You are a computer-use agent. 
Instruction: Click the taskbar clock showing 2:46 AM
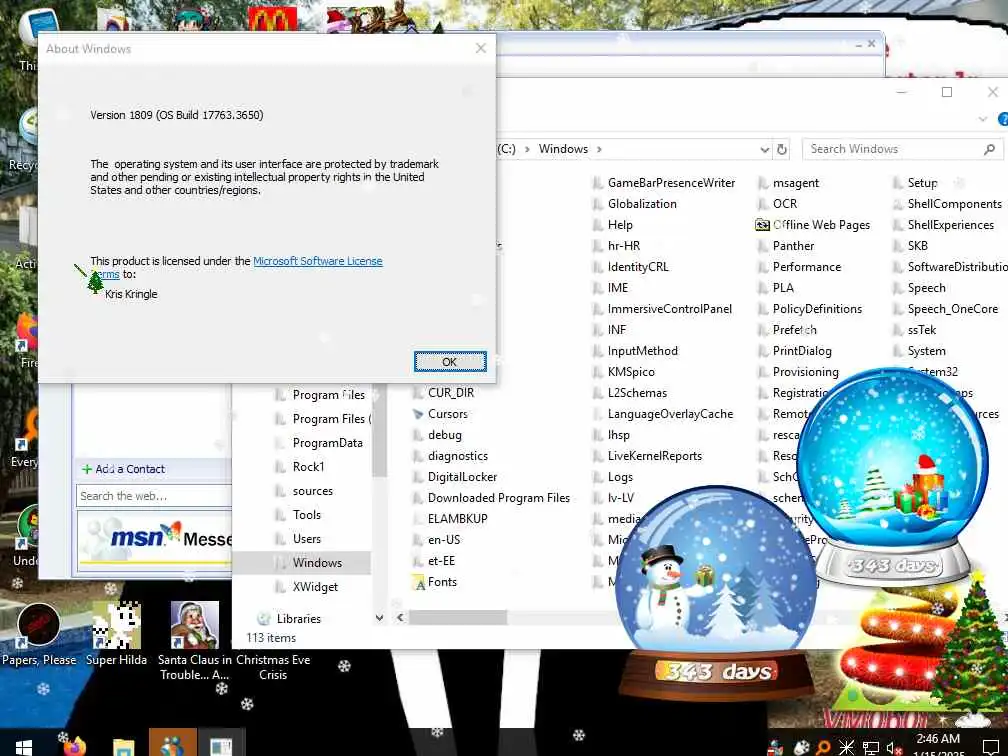point(938,744)
